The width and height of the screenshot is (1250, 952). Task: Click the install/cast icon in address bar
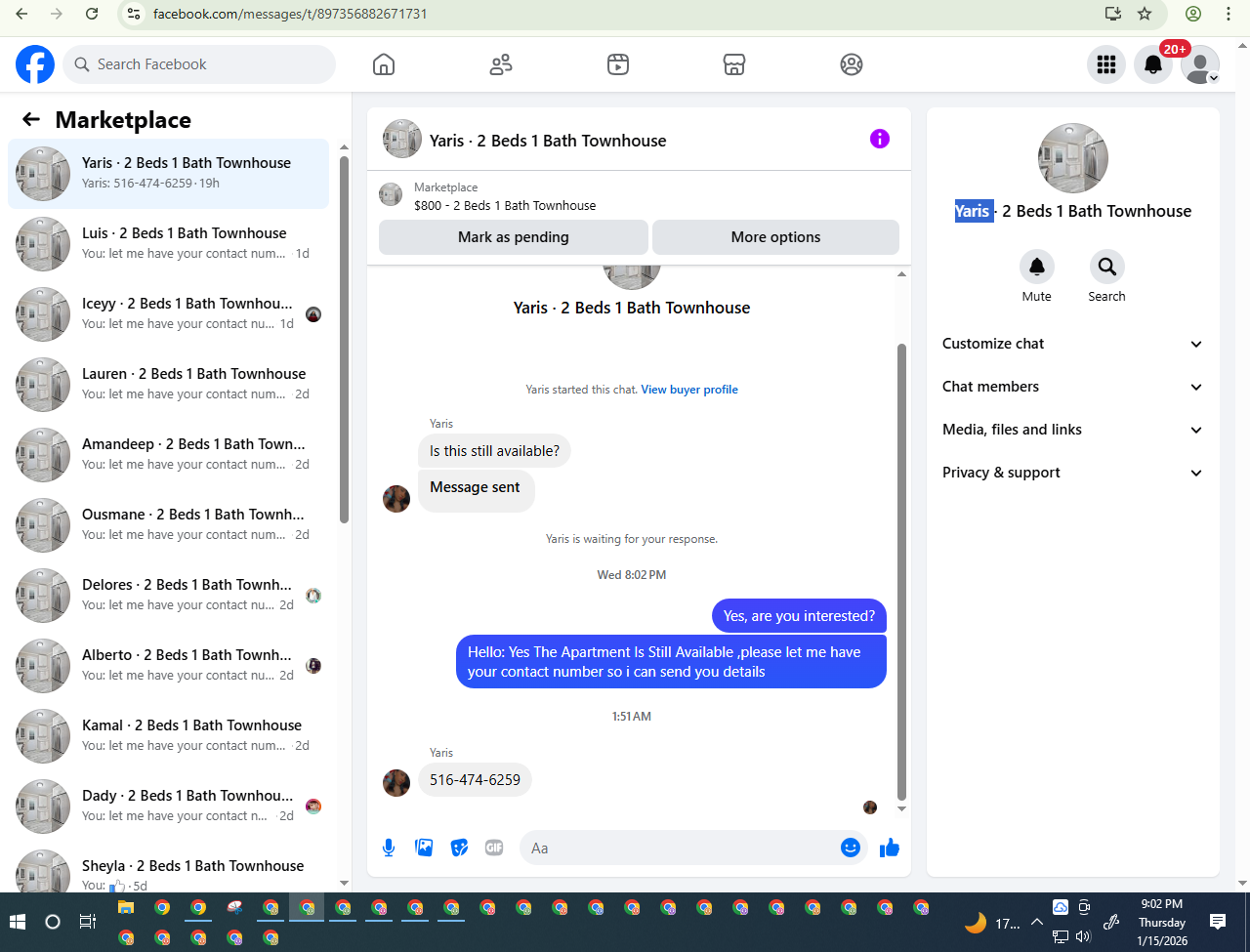pos(1112,14)
